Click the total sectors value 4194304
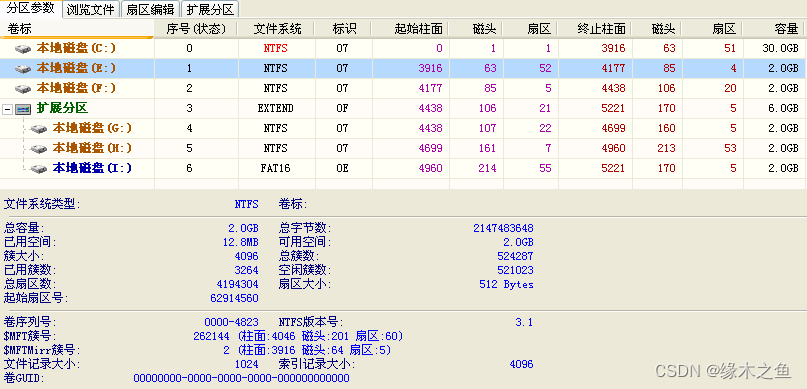807x389 pixels. pos(237,284)
